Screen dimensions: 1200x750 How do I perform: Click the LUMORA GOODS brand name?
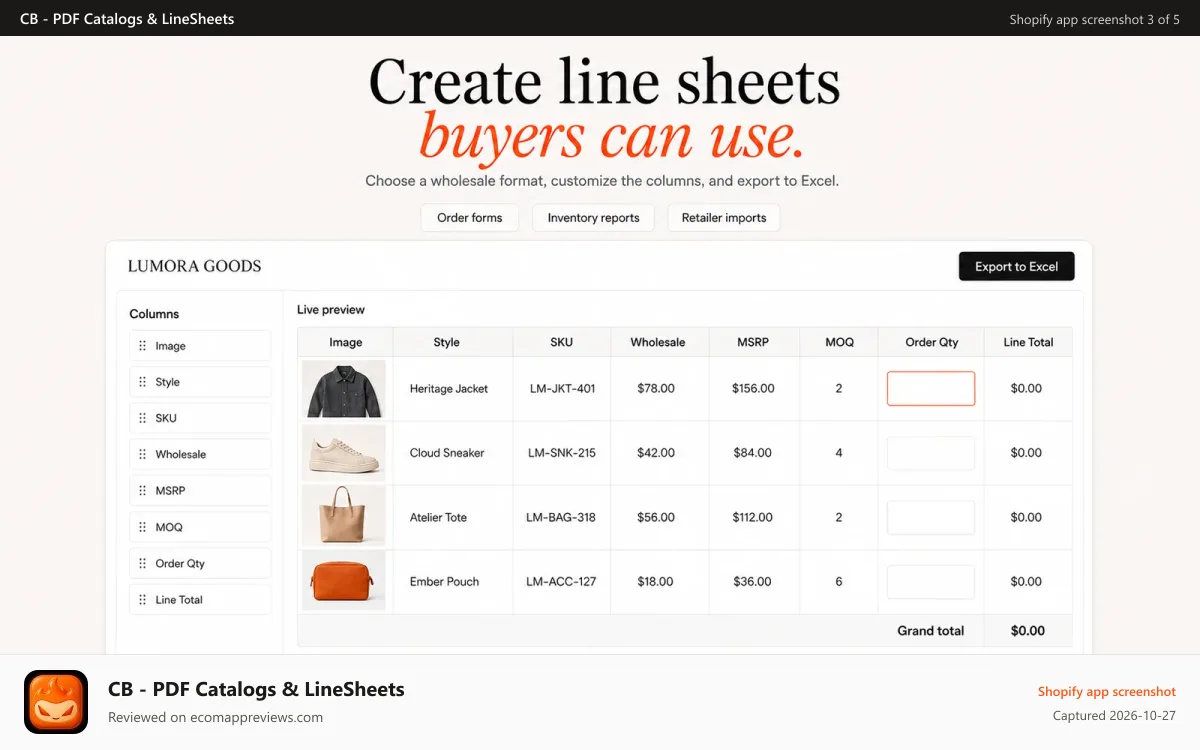coord(195,266)
